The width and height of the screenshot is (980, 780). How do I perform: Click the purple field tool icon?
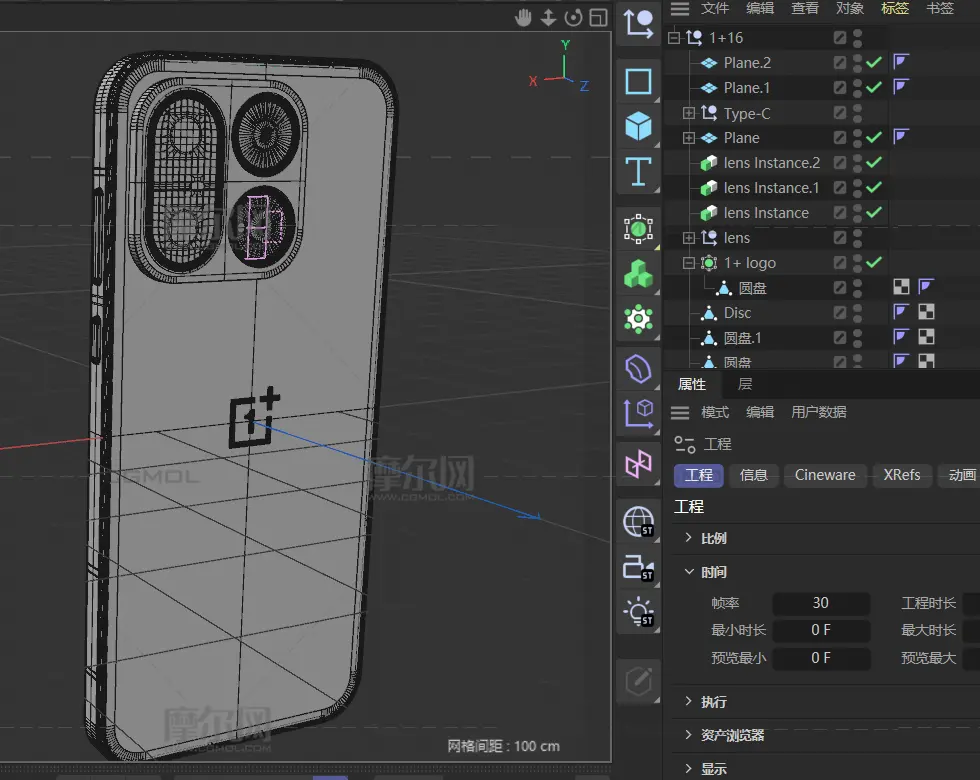pos(638,465)
